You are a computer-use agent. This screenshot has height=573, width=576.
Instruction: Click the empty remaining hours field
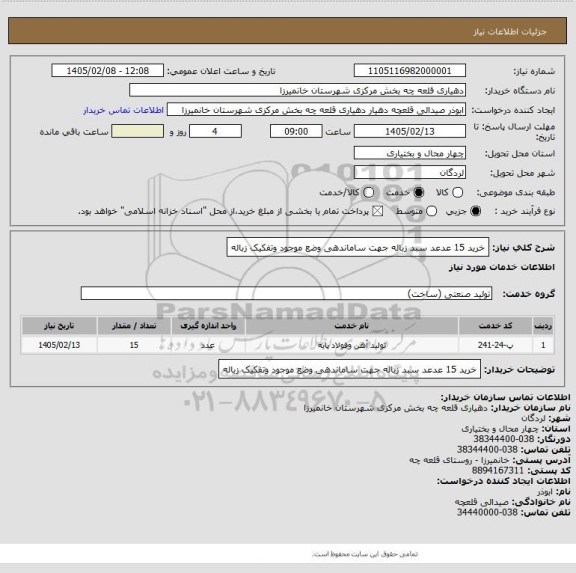[x=138, y=131]
